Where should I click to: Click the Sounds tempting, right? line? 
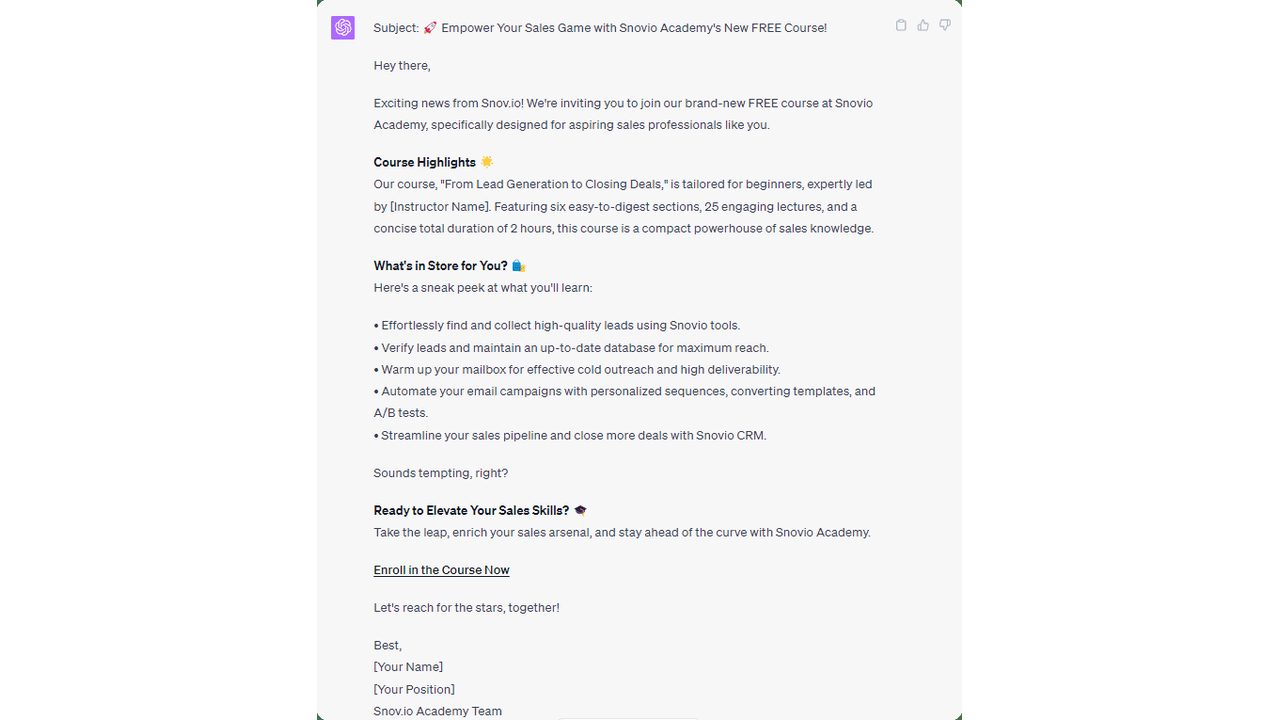pyautogui.click(x=441, y=473)
